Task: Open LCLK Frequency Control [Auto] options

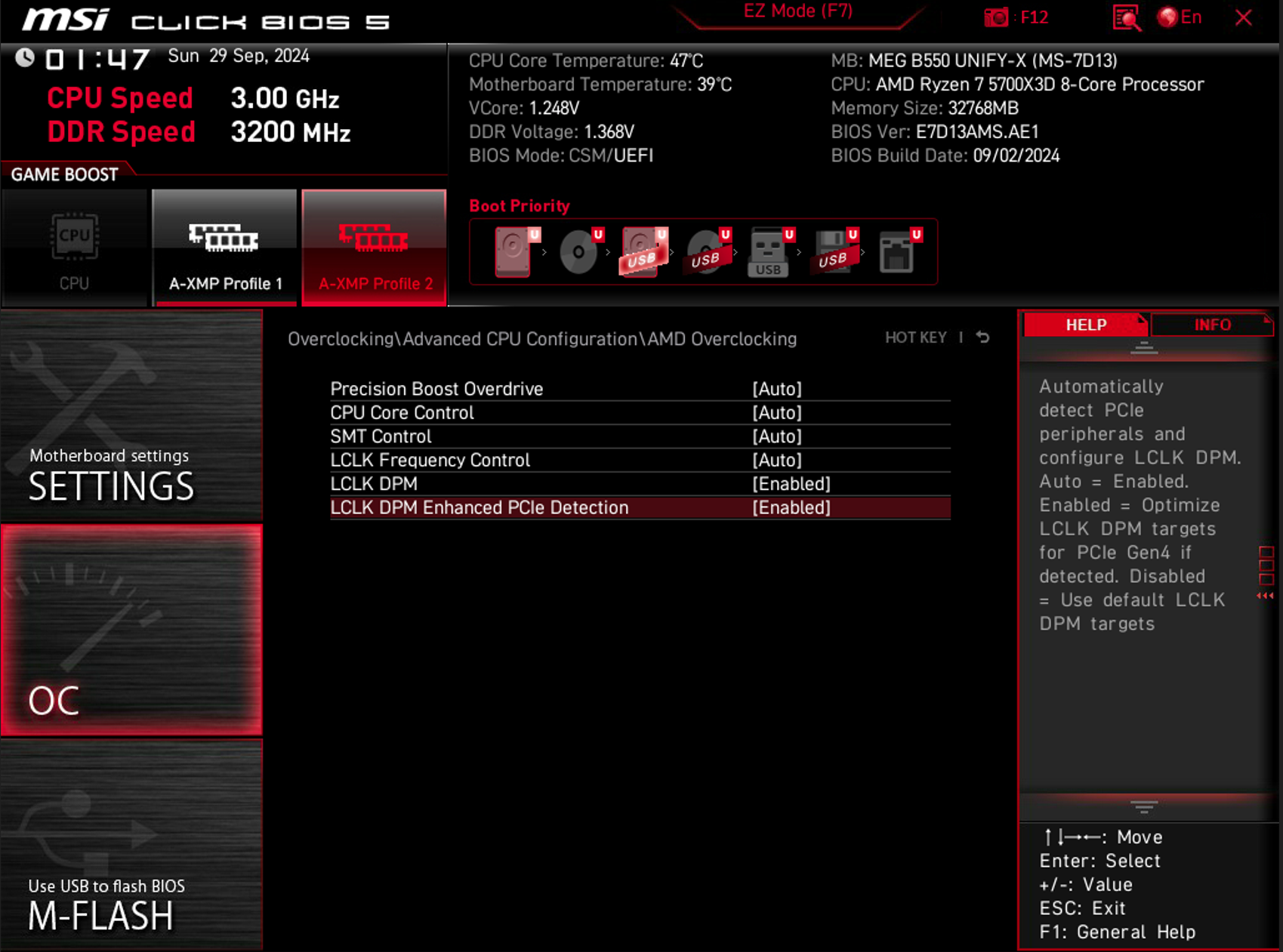Action: click(777, 460)
